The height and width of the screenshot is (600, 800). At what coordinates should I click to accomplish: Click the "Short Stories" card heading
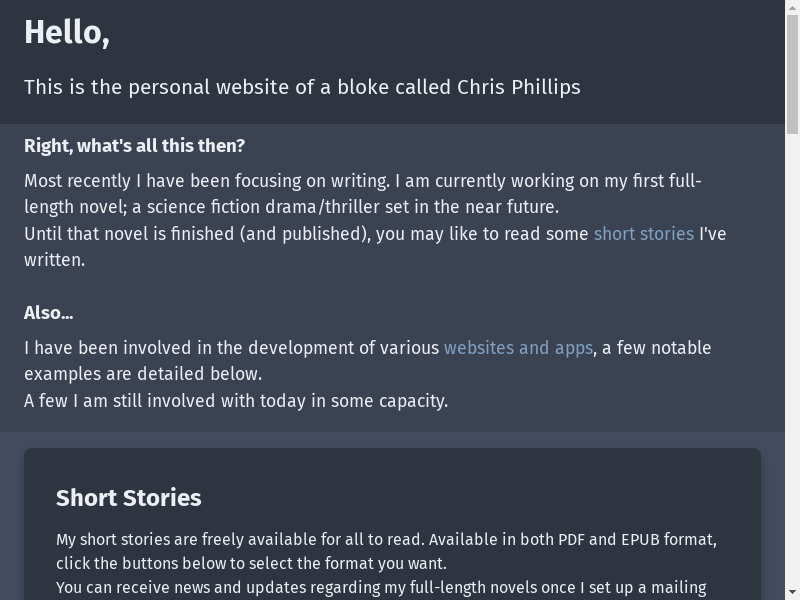(x=129, y=498)
